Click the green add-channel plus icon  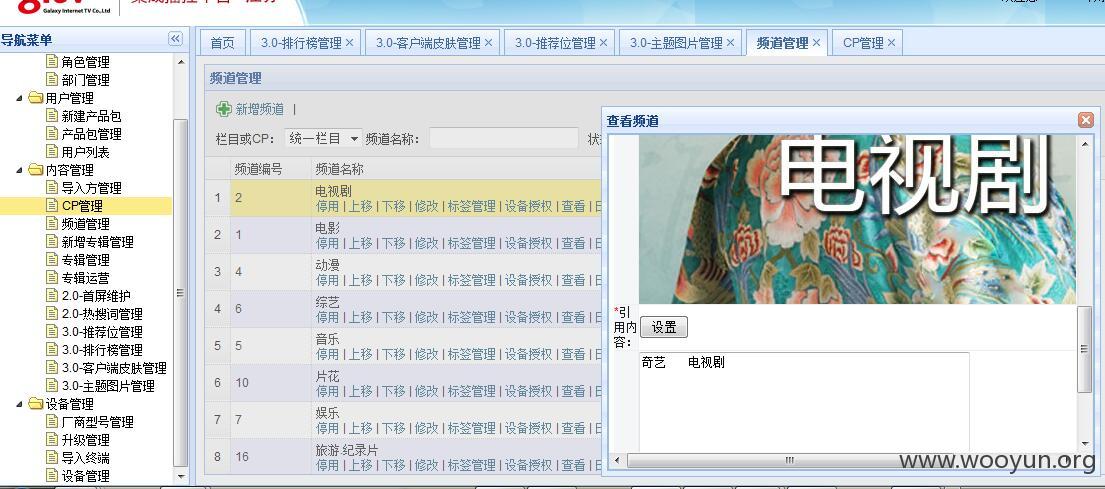point(223,109)
